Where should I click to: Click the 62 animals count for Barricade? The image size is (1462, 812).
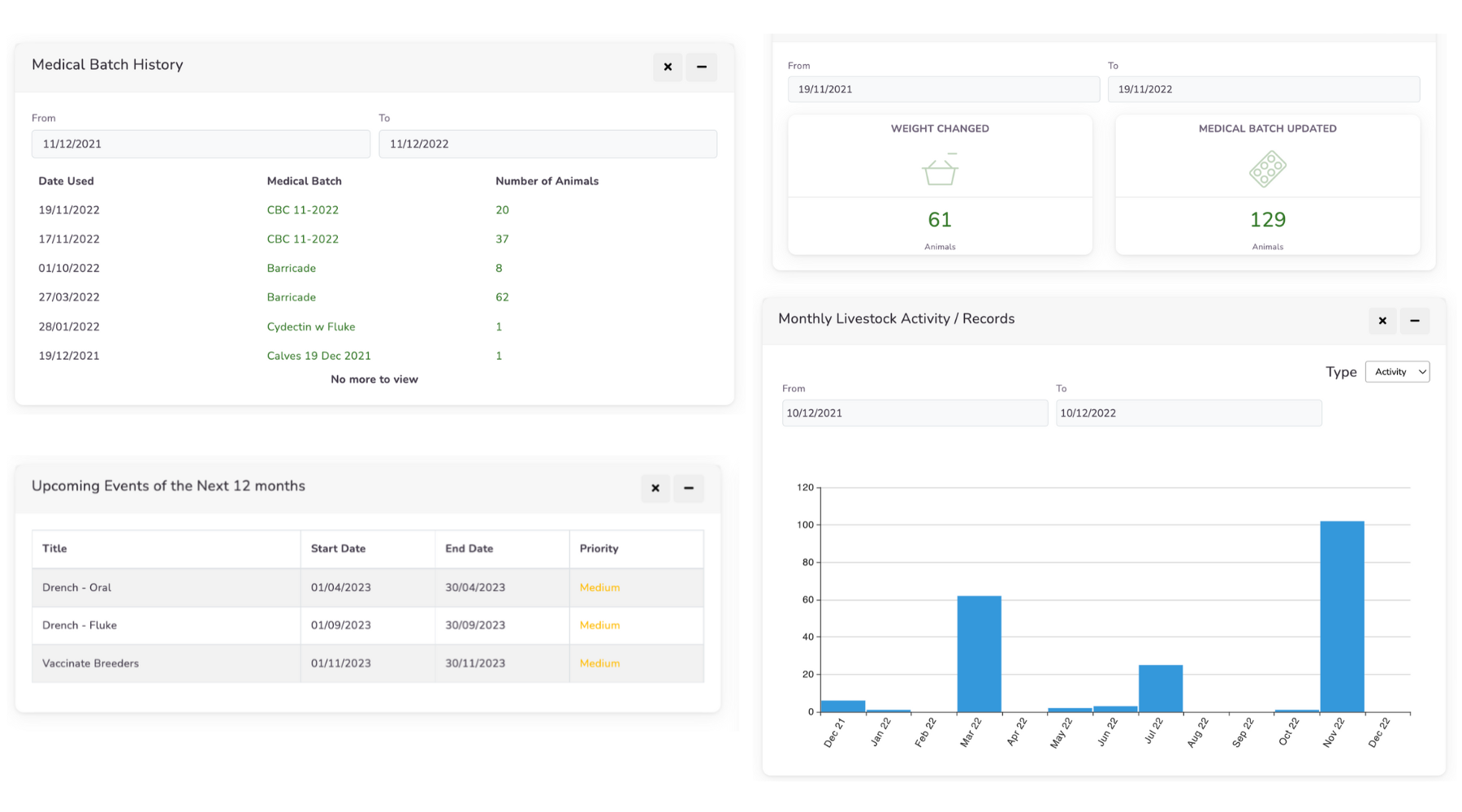(x=502, y=297)
